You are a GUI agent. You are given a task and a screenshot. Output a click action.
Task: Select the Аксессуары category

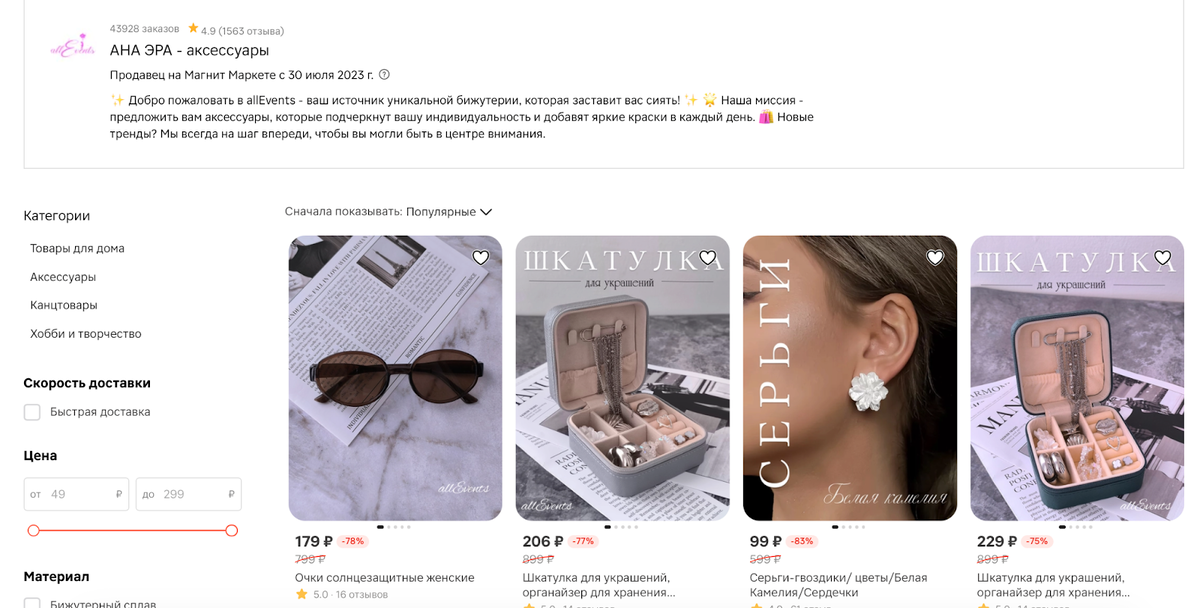coord(63,277)
